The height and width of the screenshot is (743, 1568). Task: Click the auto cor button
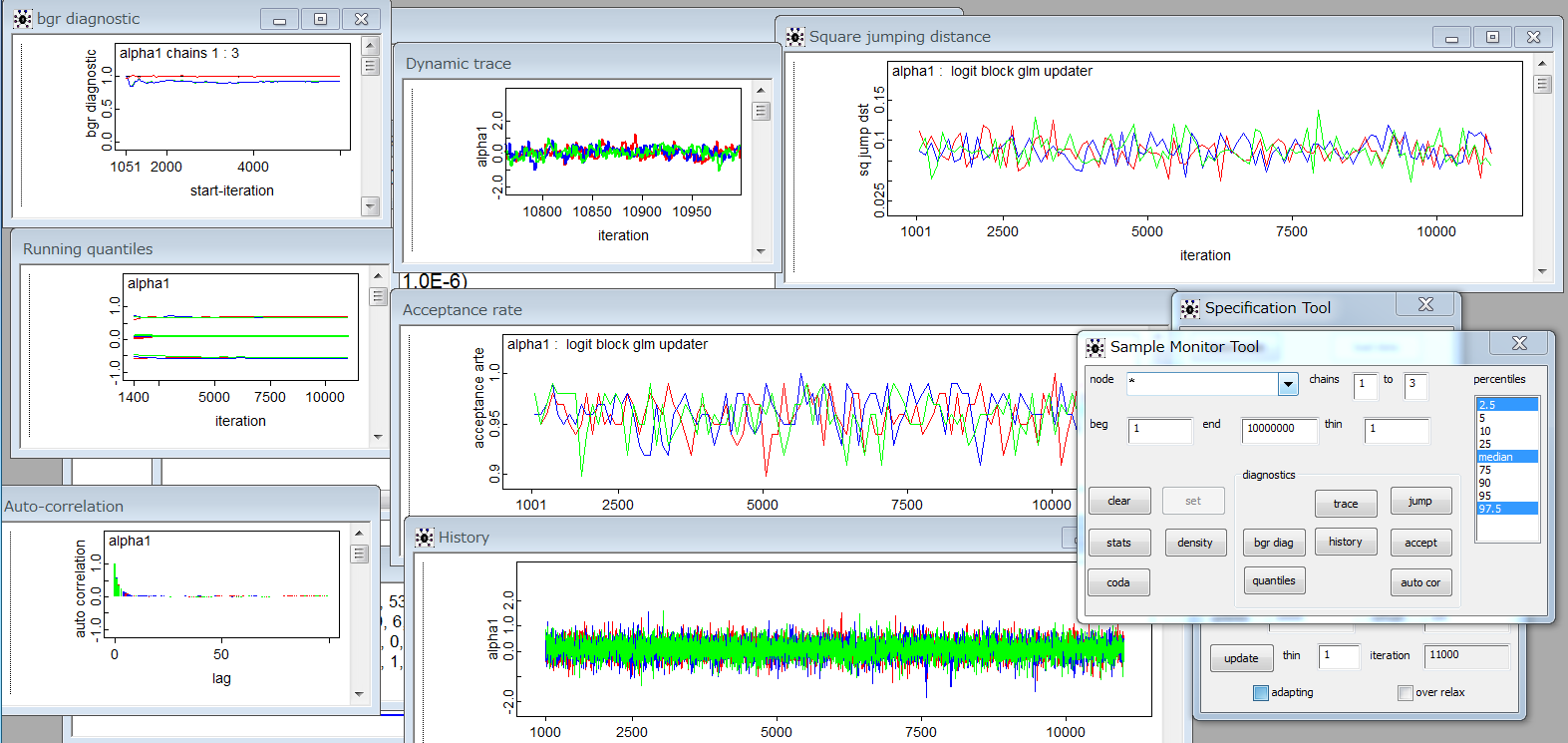pyautogui.click(x=1420, y=582)
